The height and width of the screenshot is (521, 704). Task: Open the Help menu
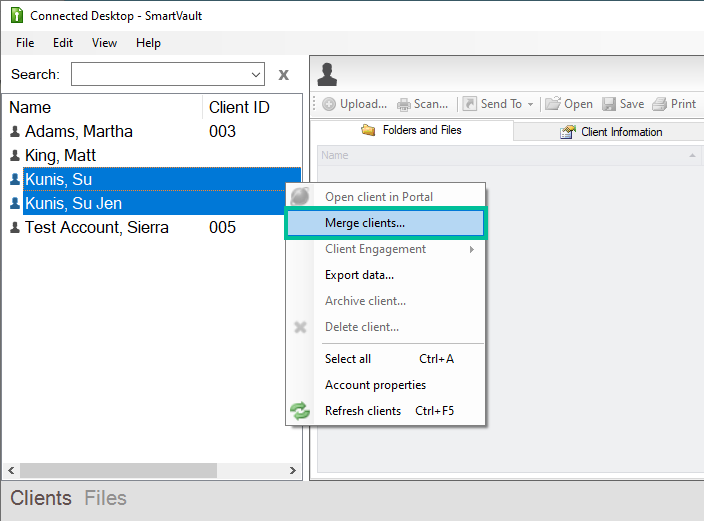(x=148, y=43)
